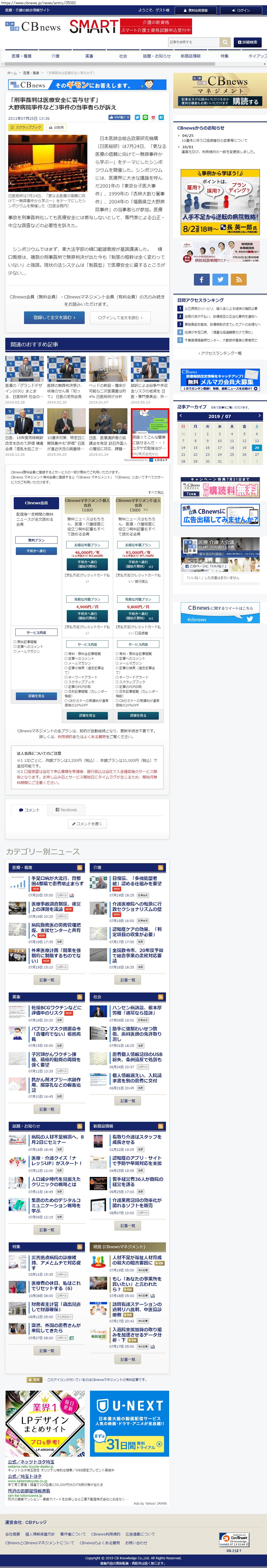267x1568 pixels.
Task: Click ログインして全文を読む button
Action: [x=120, y=317]
